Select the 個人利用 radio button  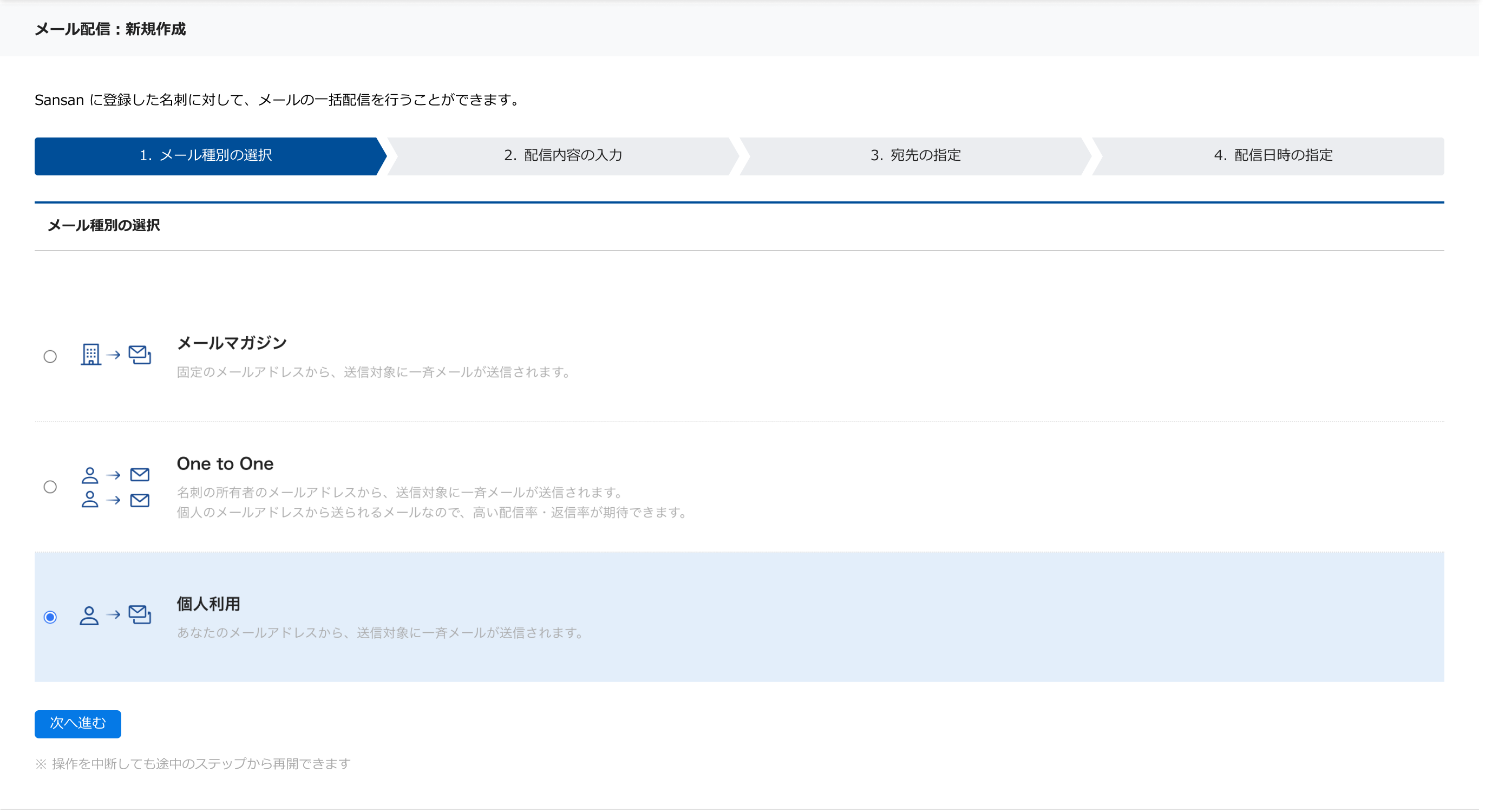[x=50, y=618]
